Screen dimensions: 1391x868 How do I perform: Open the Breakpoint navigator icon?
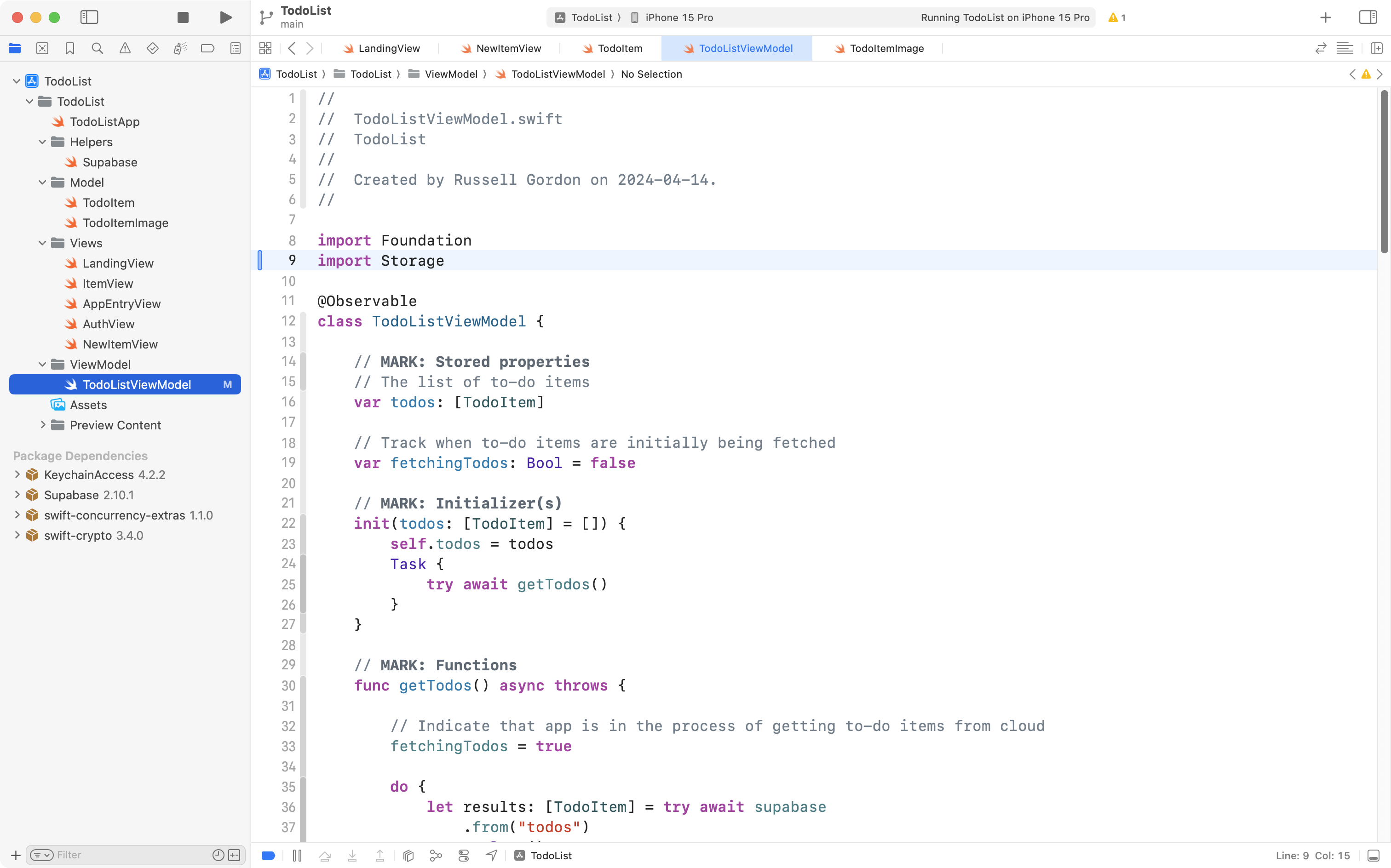click(x=207, y=48)
